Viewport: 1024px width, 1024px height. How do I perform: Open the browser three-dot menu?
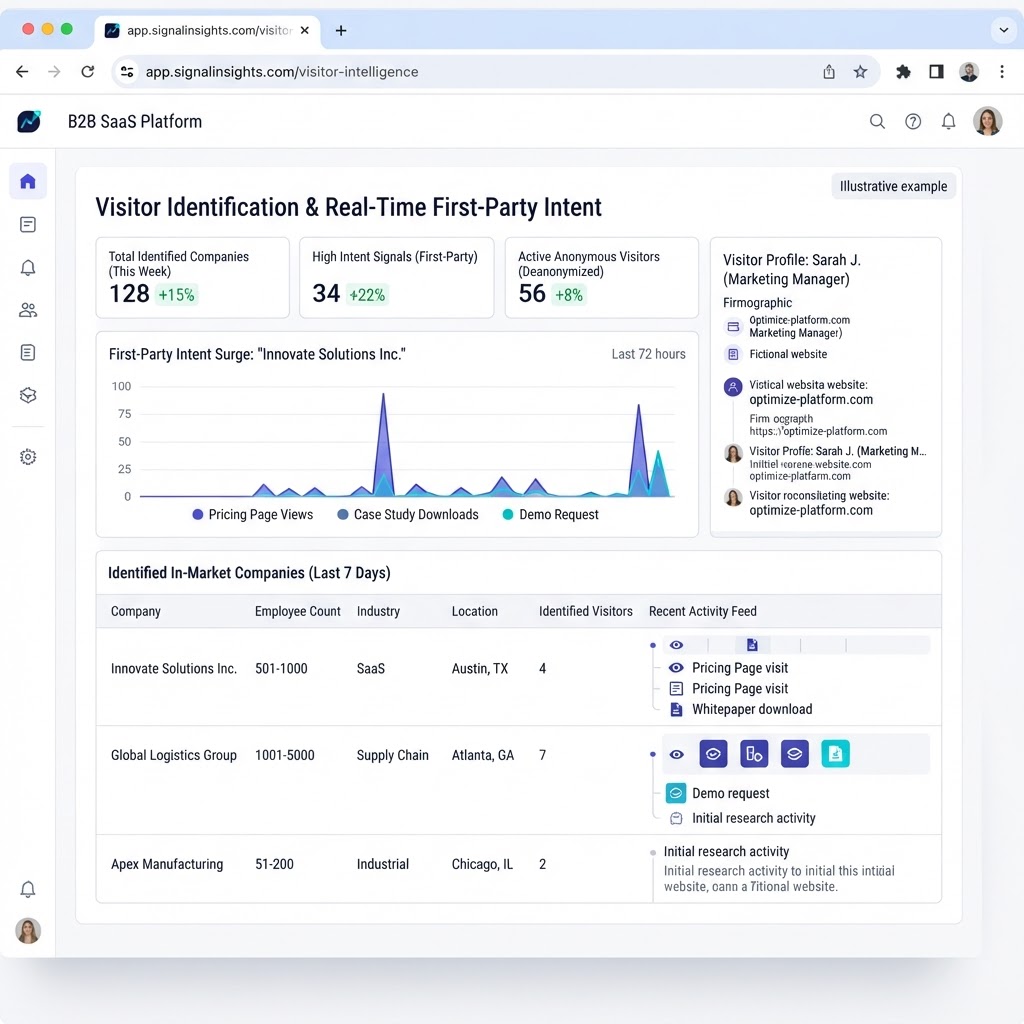pyautogui.click(x=1002, y=72)
